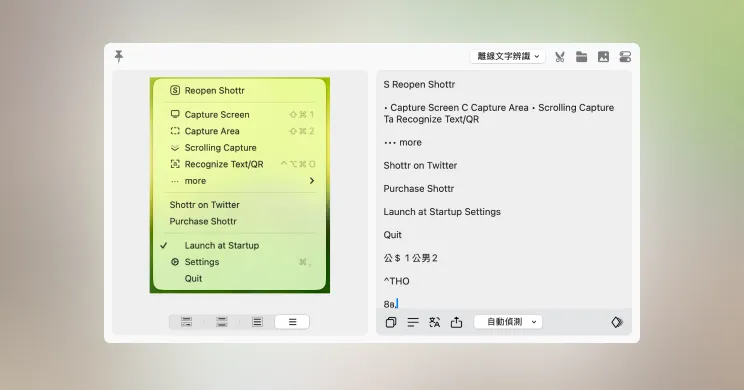Open a file with the folder icon

pyautogui.click(x=581, y=57)
